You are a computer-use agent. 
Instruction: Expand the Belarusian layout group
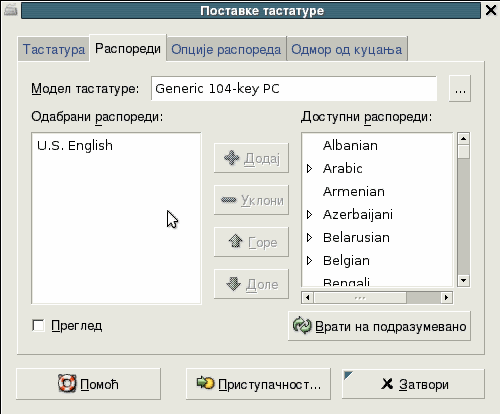(309, 237)
